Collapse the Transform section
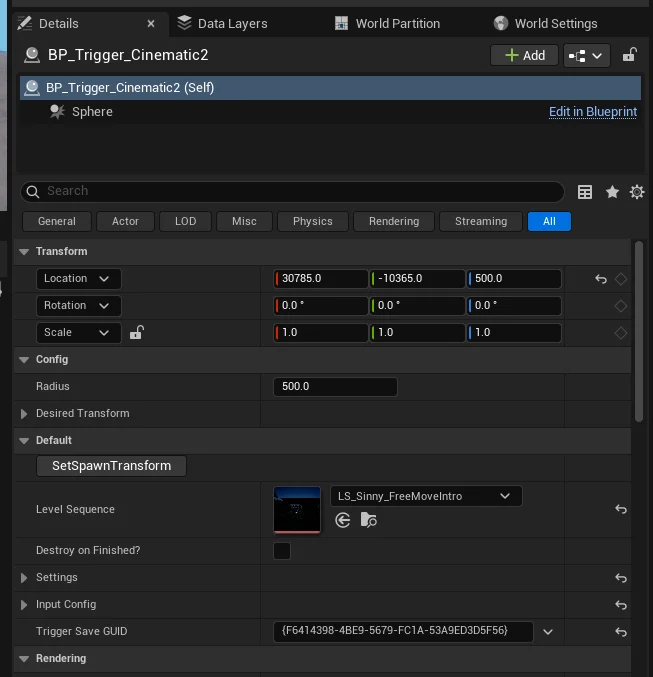Screen dimensions: 653x677 pyautogui.click(x=24, y=252)
